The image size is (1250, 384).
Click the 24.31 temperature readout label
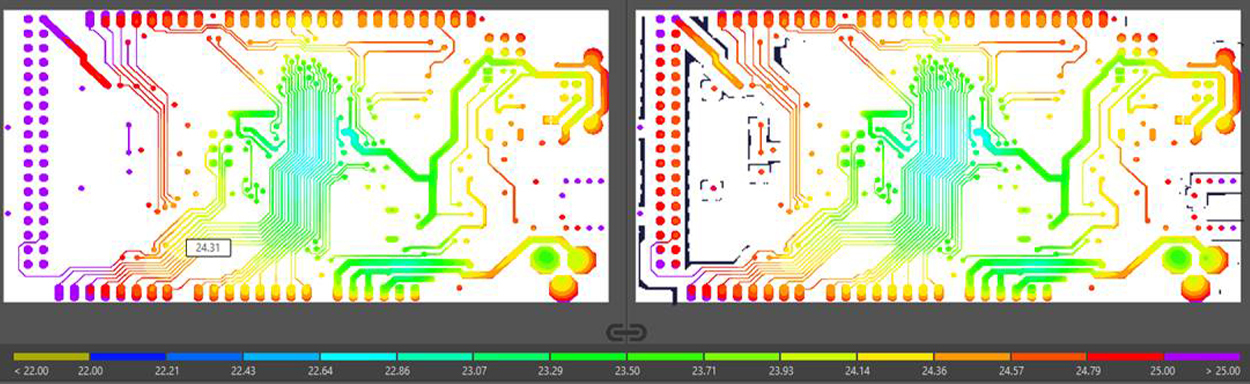[208, 246]
